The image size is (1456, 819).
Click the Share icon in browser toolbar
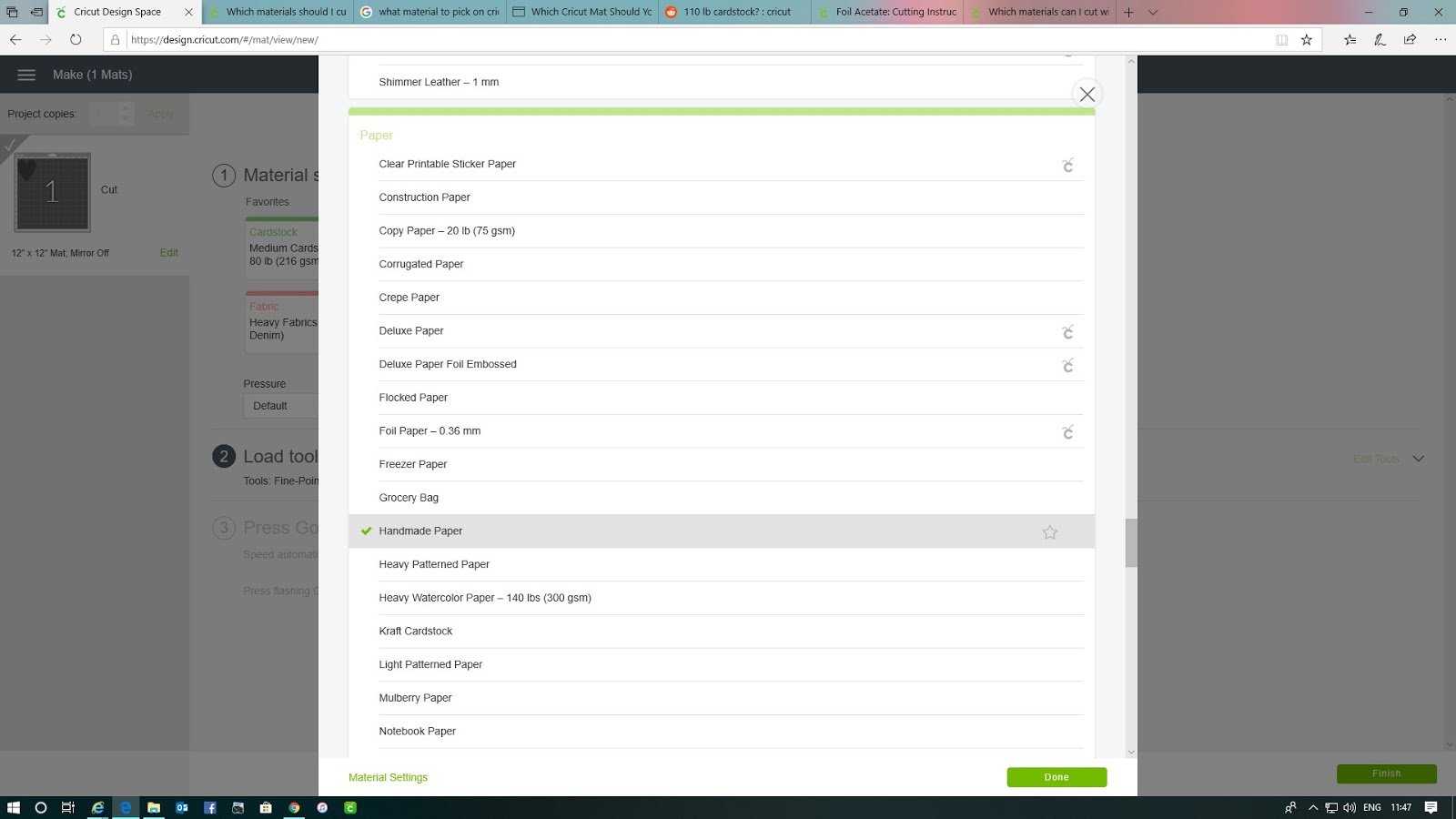click(1410, 39)
